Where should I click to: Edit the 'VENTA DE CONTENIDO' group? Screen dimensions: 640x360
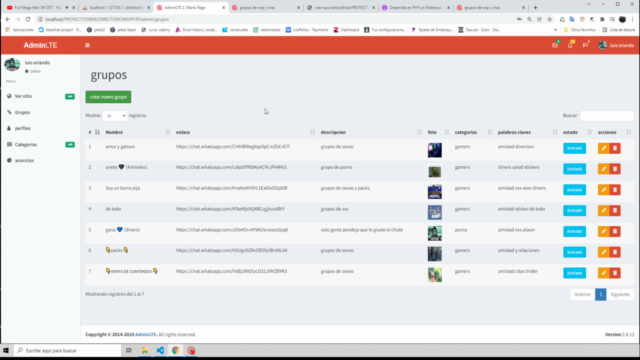coord(603,273)
